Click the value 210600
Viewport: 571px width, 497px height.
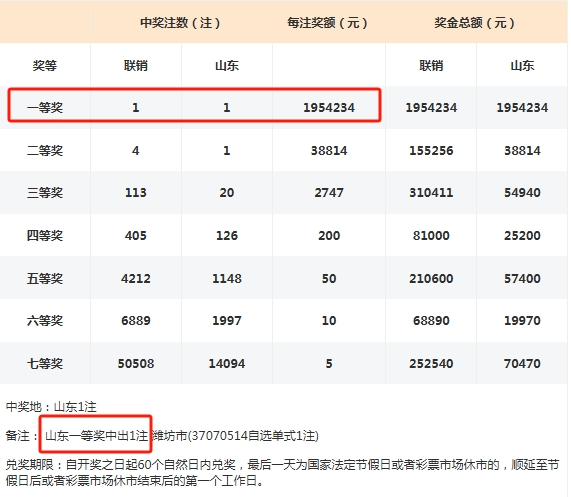[x=431, y=279]
